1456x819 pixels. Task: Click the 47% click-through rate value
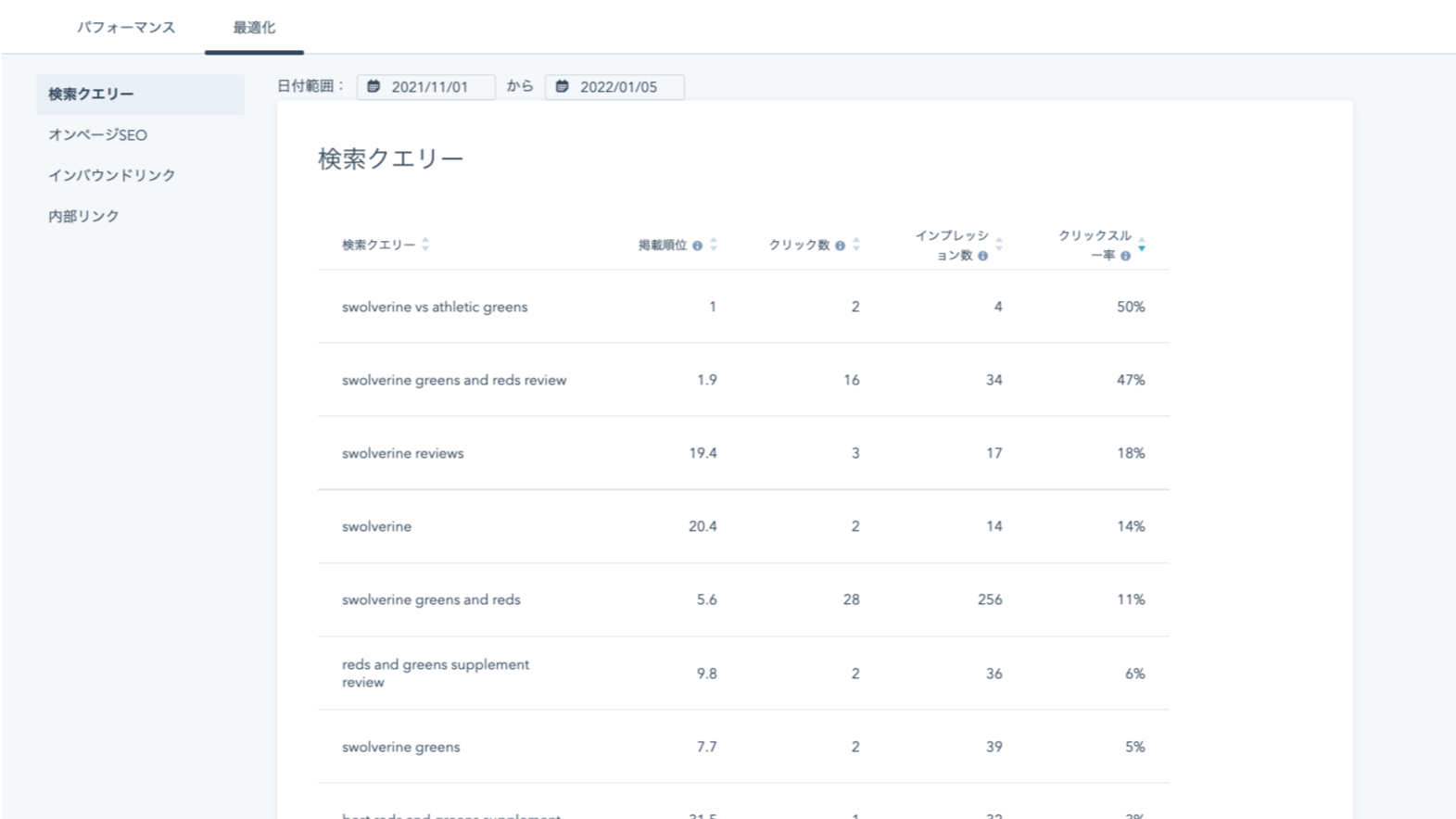click(x=1131, y=380)
